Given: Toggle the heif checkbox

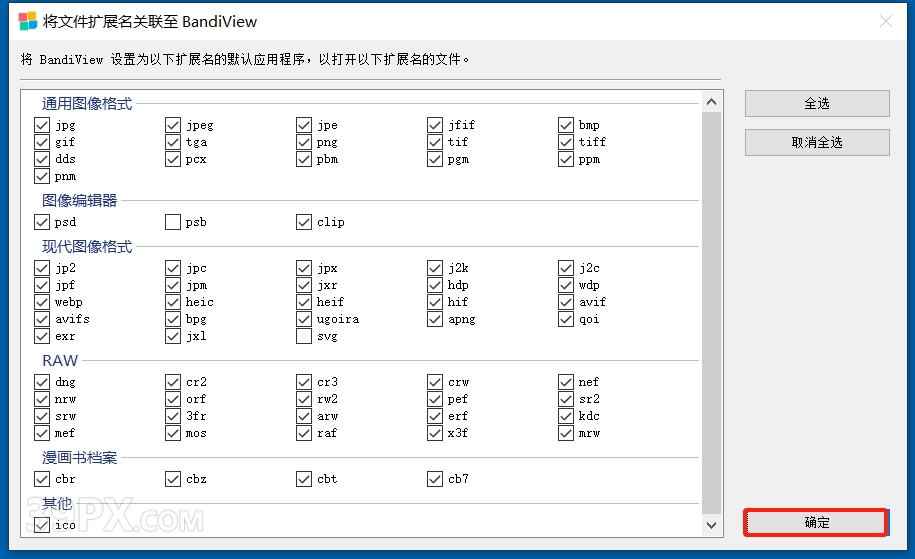Looking at the screenshot, I should coord(304,302).
